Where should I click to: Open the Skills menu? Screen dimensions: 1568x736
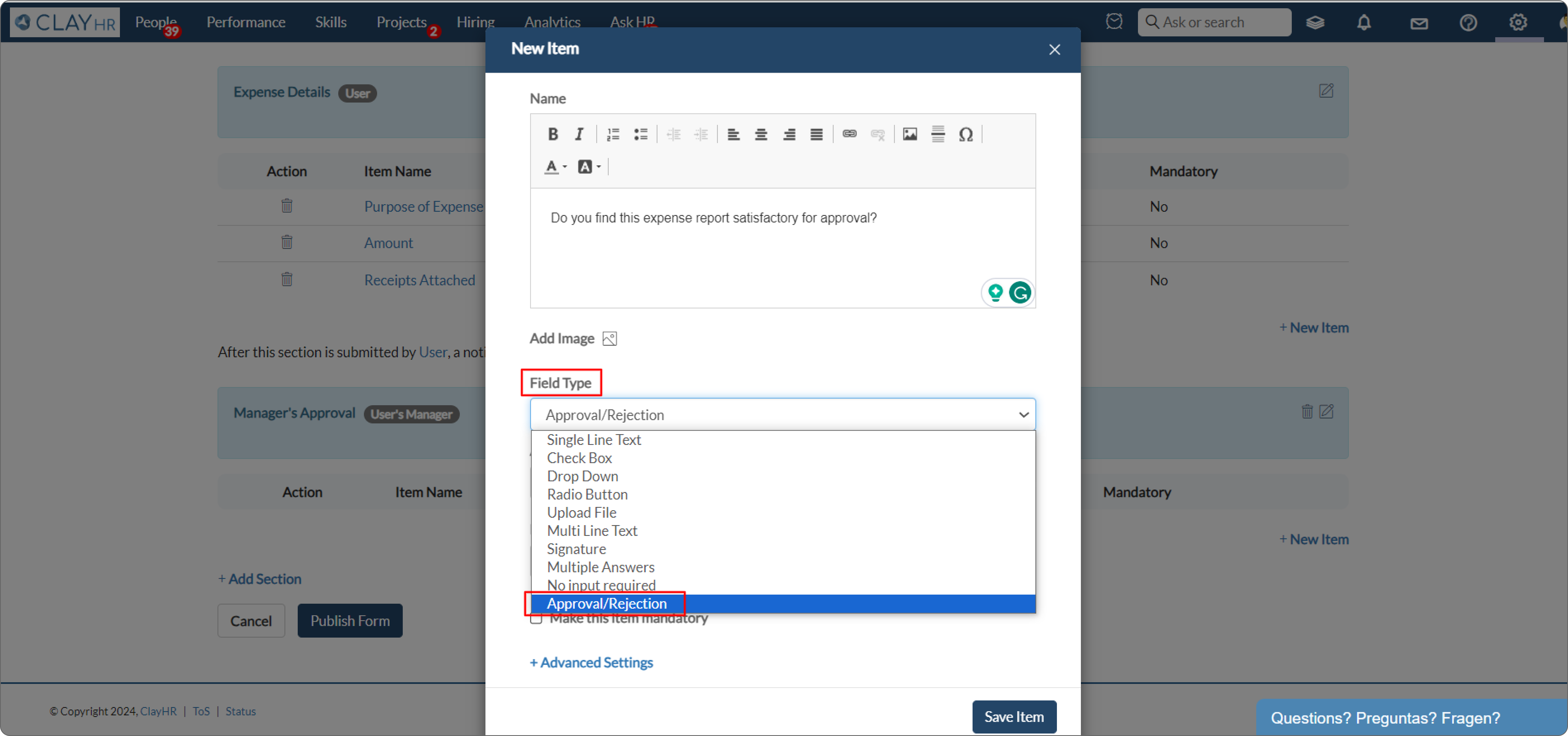point(331,22)
